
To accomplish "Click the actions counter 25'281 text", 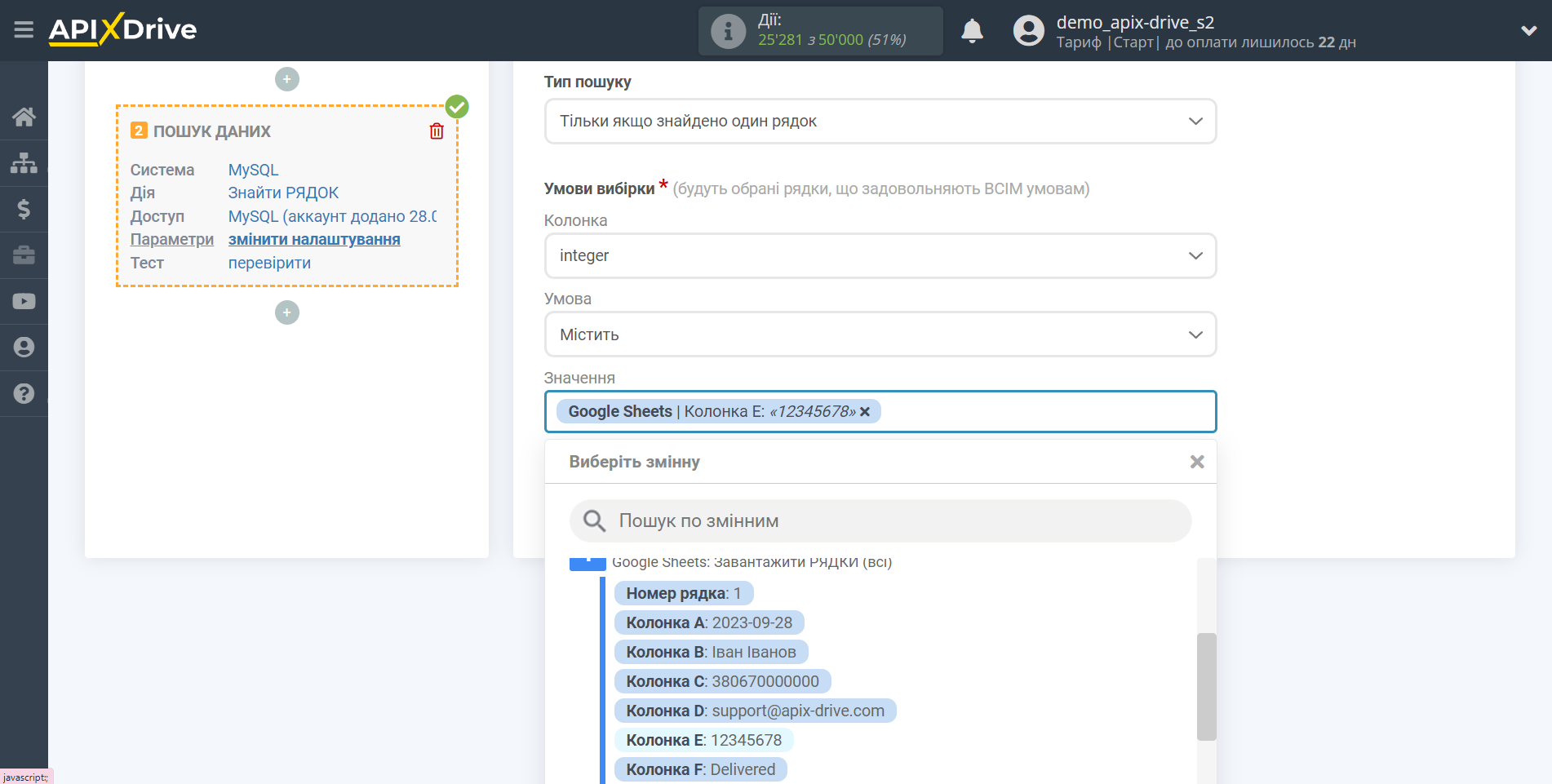I will tap(780, 40).
